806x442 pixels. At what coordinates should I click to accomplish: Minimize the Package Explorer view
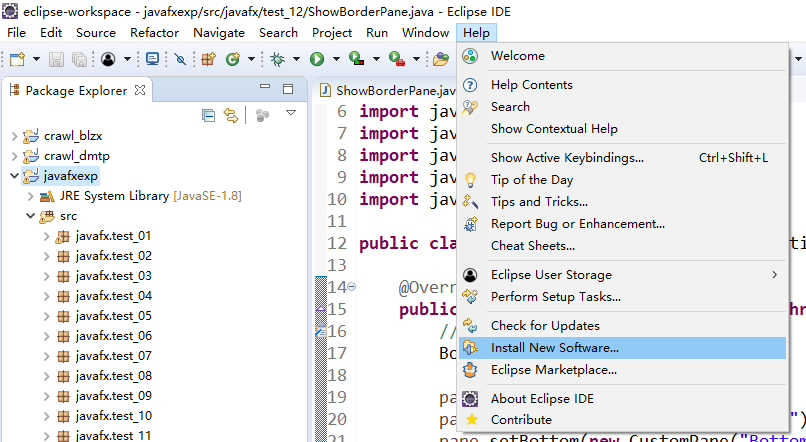click(265, 87)
